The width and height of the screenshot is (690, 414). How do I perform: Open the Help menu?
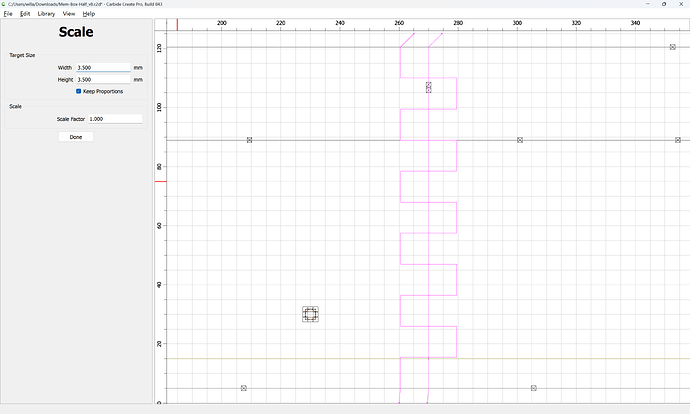88,14
